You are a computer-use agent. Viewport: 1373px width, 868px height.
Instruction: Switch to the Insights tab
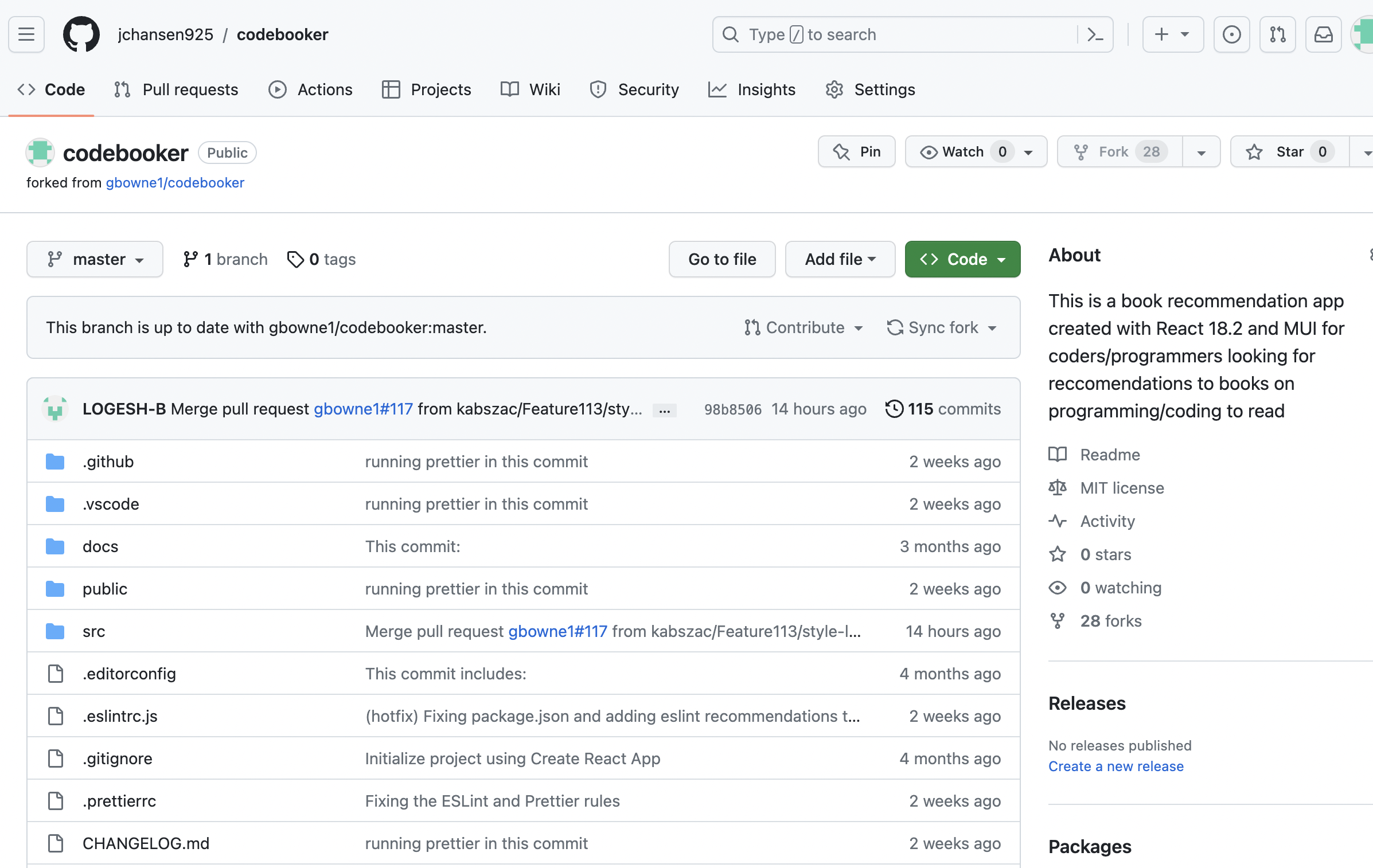click(x=752, y=89)
